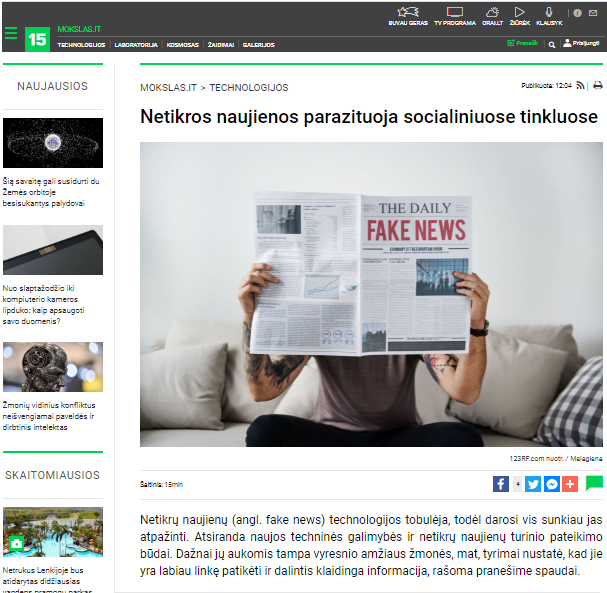
Task: Share article on Twitter
Action: coord(533,484)
